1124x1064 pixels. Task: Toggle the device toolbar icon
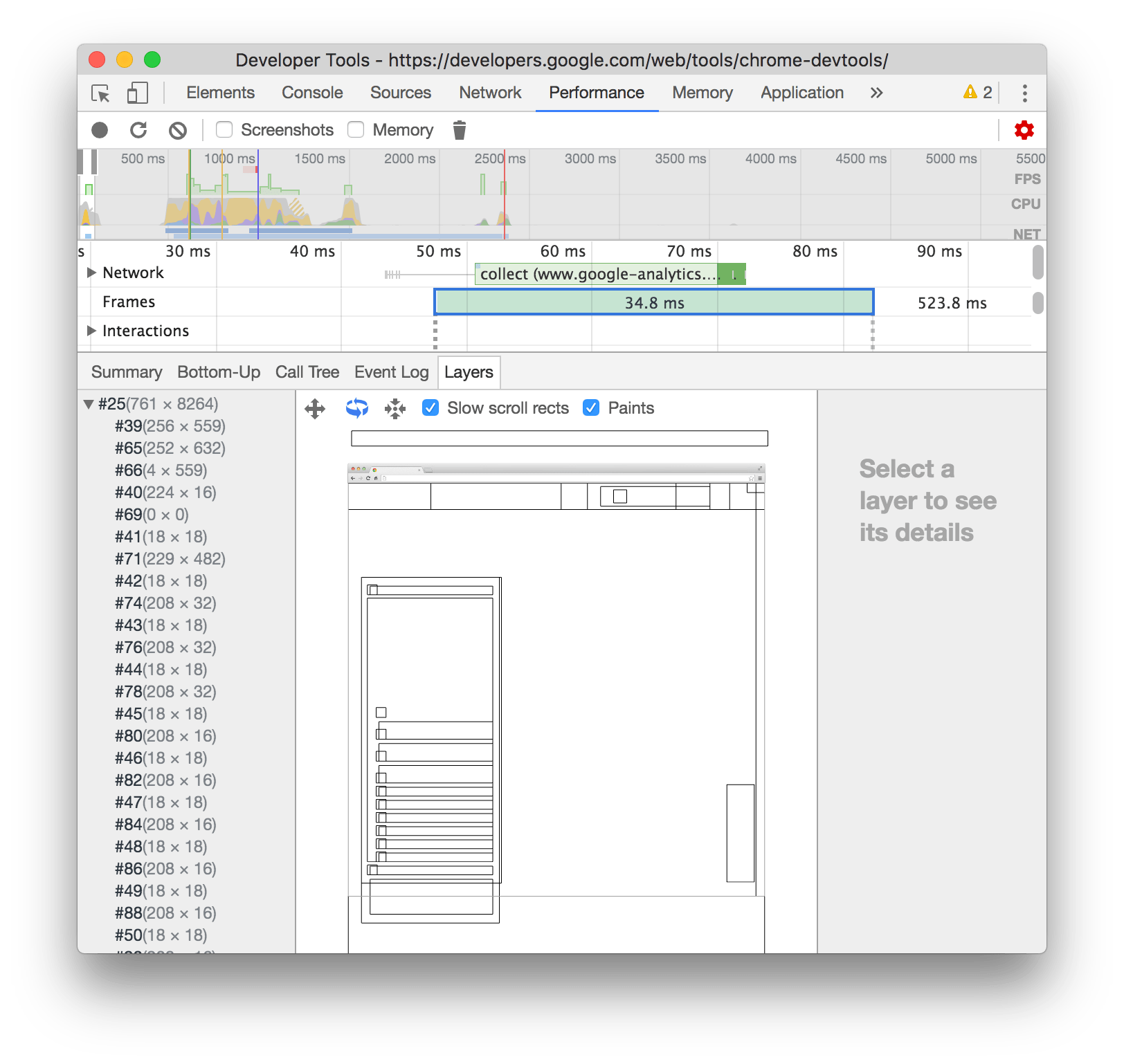[136, 93]
